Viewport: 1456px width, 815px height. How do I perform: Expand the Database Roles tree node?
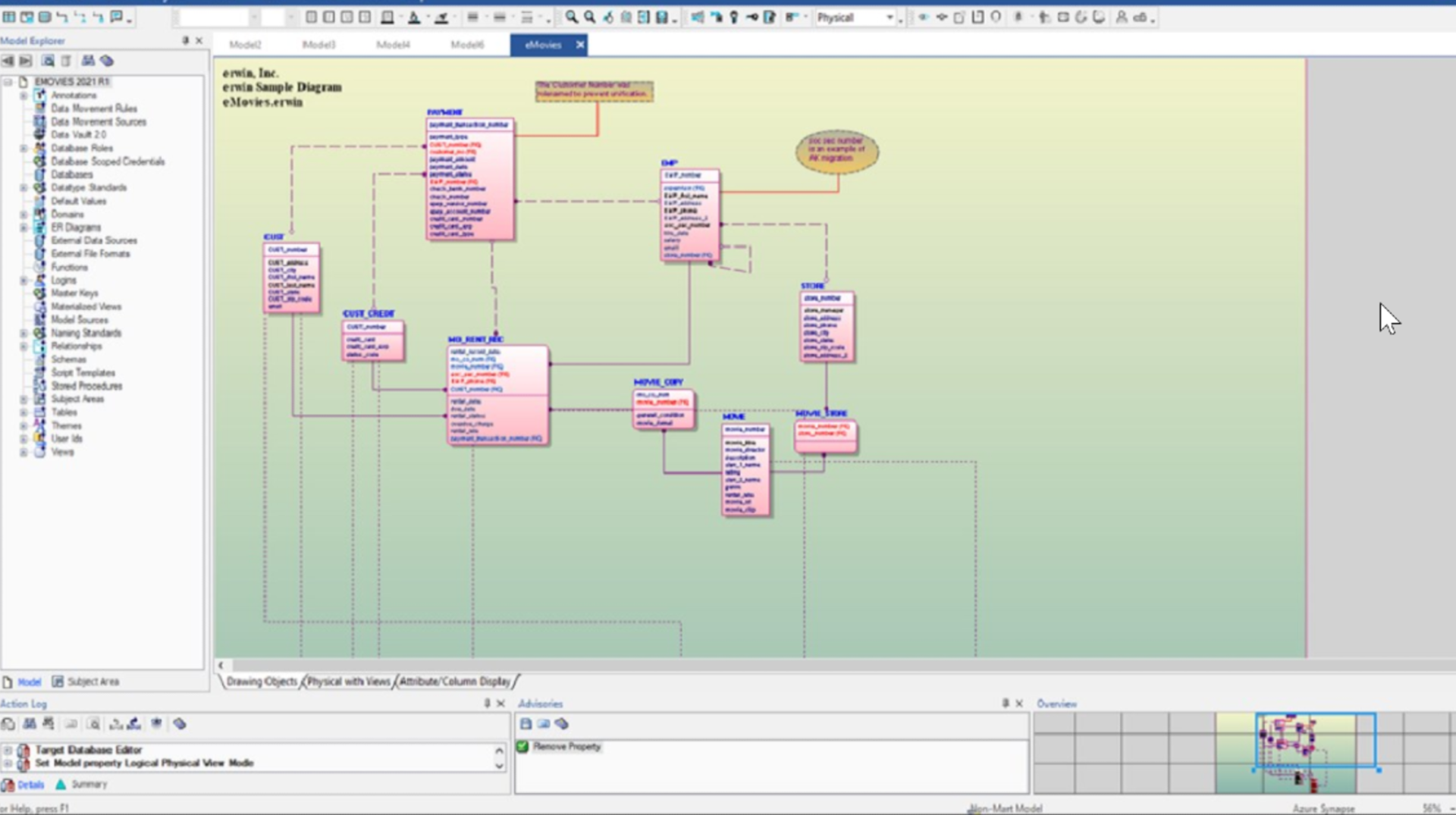tap(24, 149)
